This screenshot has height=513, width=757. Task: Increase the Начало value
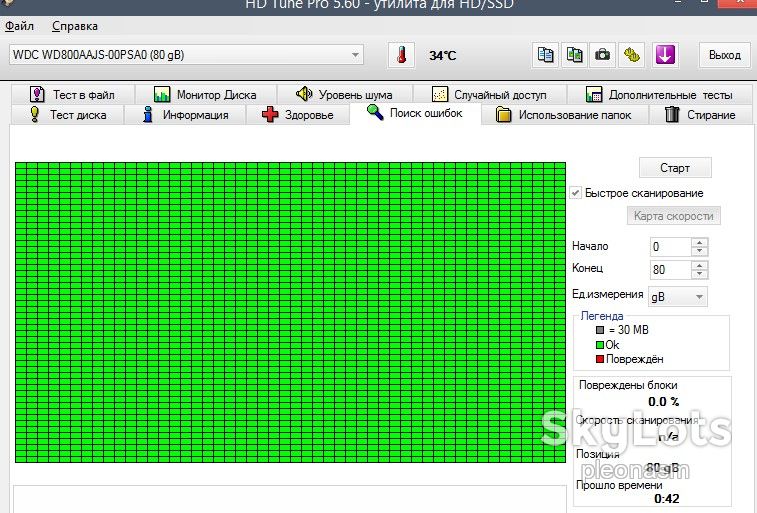pos(700,242)
